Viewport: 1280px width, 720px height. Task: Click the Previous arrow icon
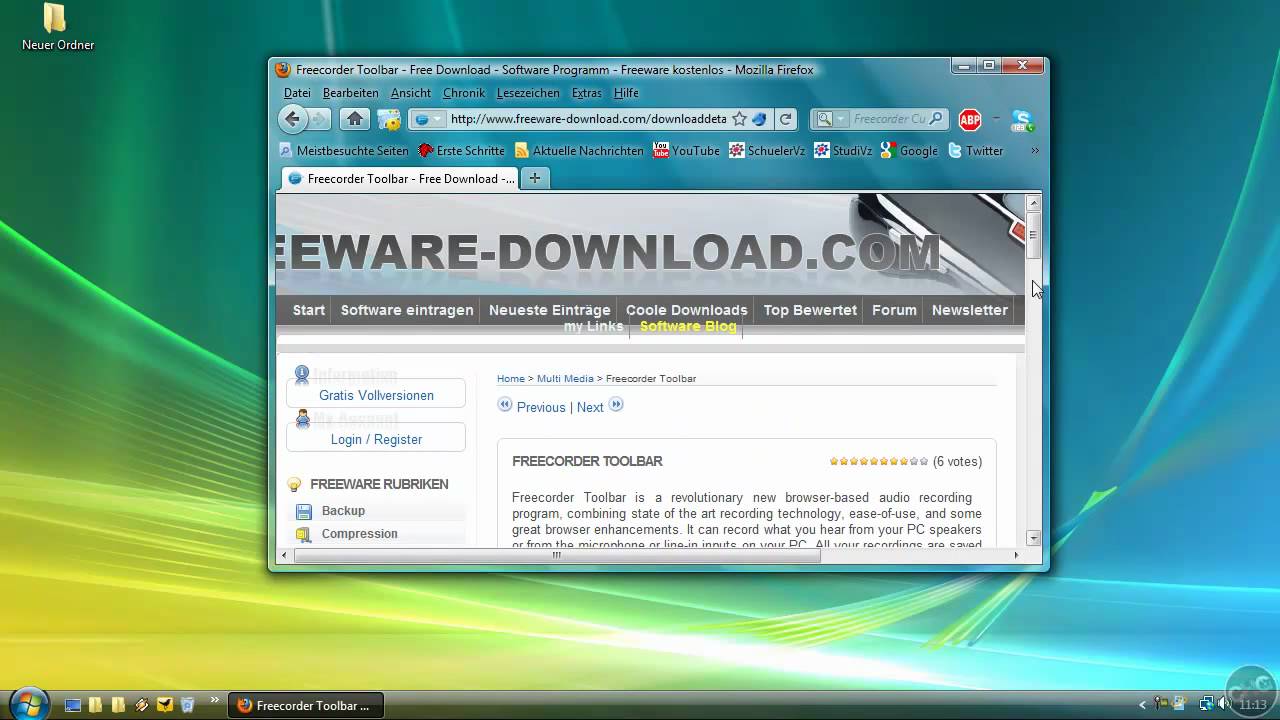505,405
